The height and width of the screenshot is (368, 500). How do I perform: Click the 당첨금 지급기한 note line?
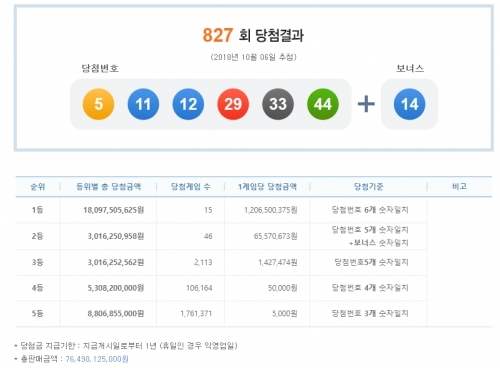(x=126, y=346)
